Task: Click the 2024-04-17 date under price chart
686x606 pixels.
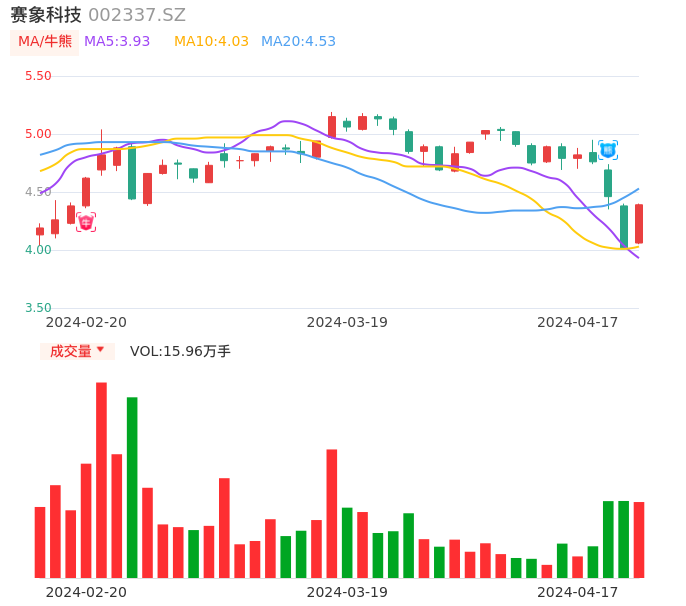Action: 578,322
